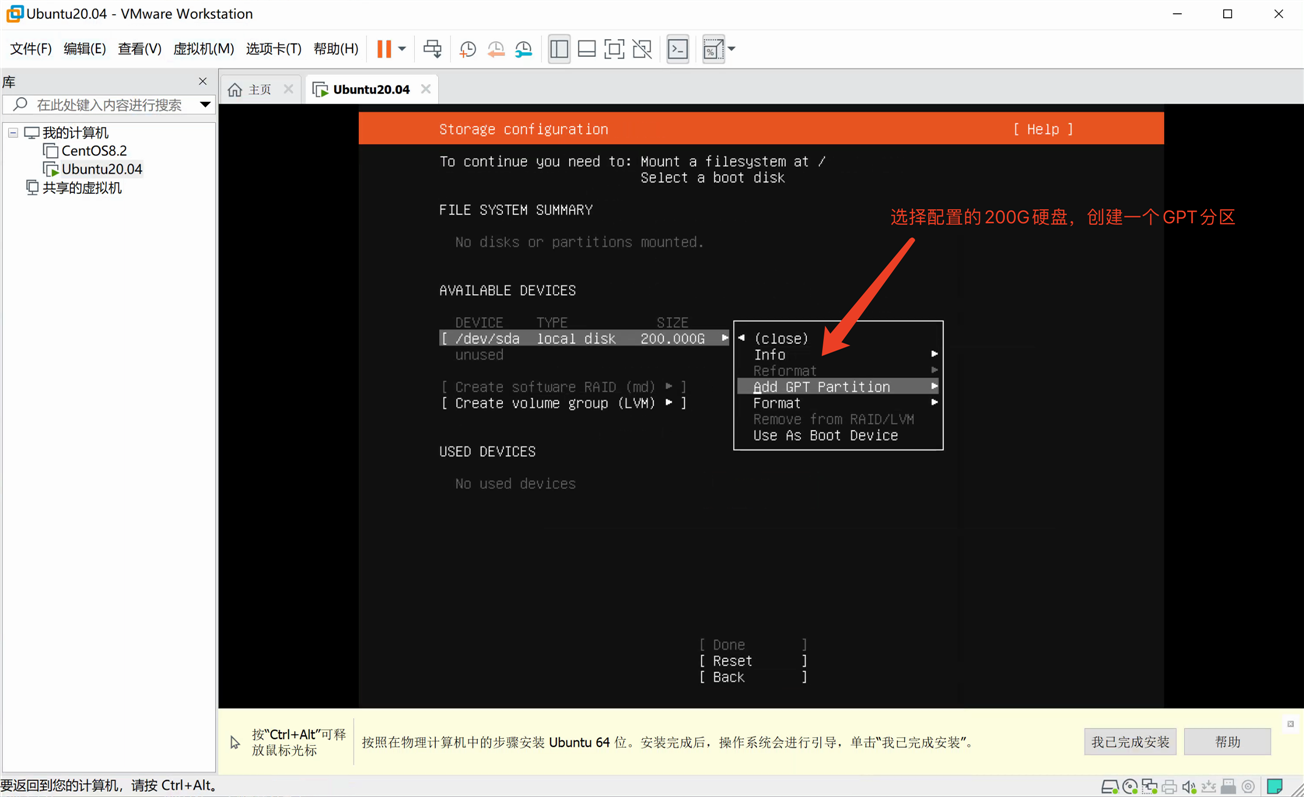Image resolution: width=1304 pixels, height=797 pixels.
Task: Click Create software RAID (md)
Action: point(564,387)
